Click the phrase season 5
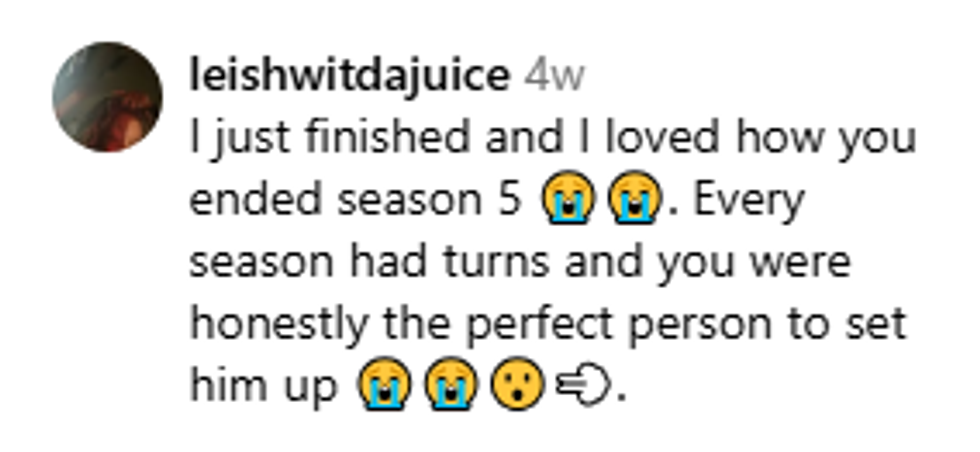 click(x=429, y=201)
